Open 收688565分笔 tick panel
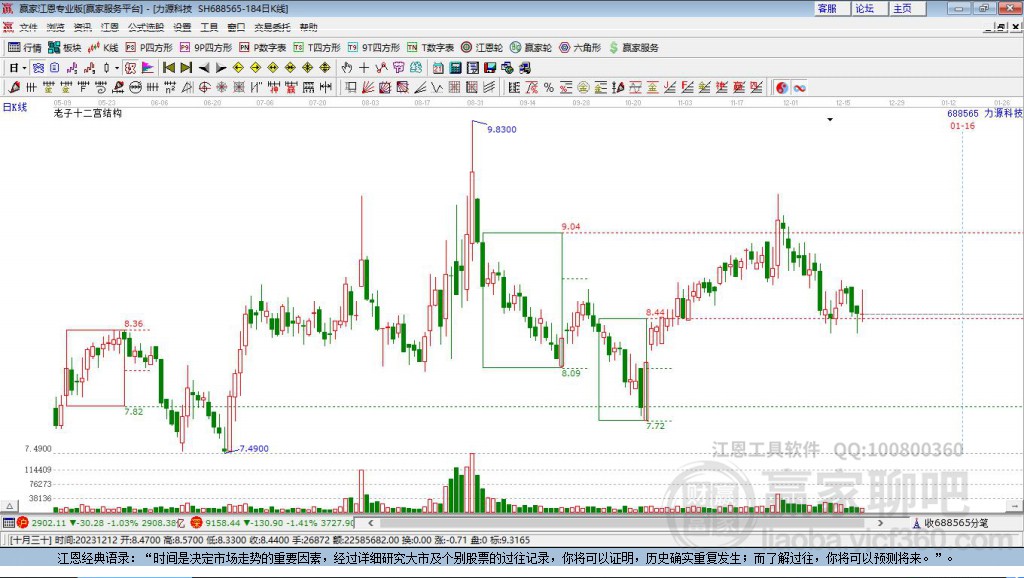This screenshot has width=1024, height=578. [951, 523]
